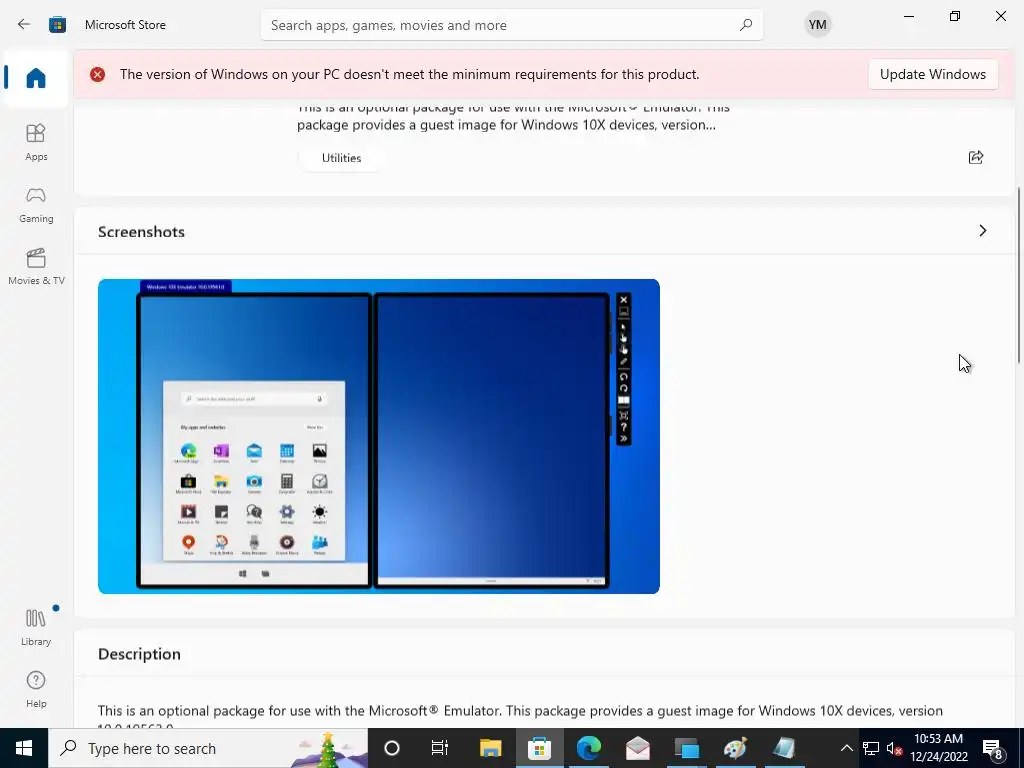Click the Description heading
This screenshot has width=1024, height=768.
click(139, 654)
